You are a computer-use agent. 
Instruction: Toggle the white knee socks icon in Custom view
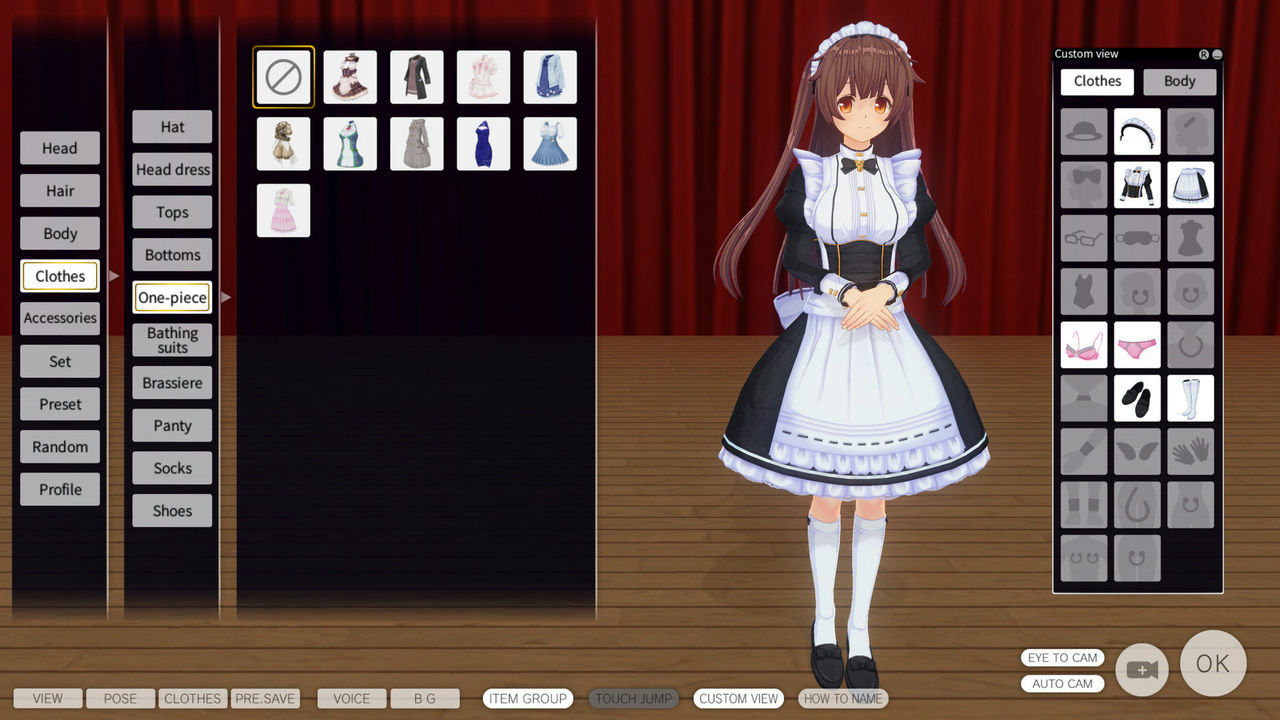coord(1190,397)
